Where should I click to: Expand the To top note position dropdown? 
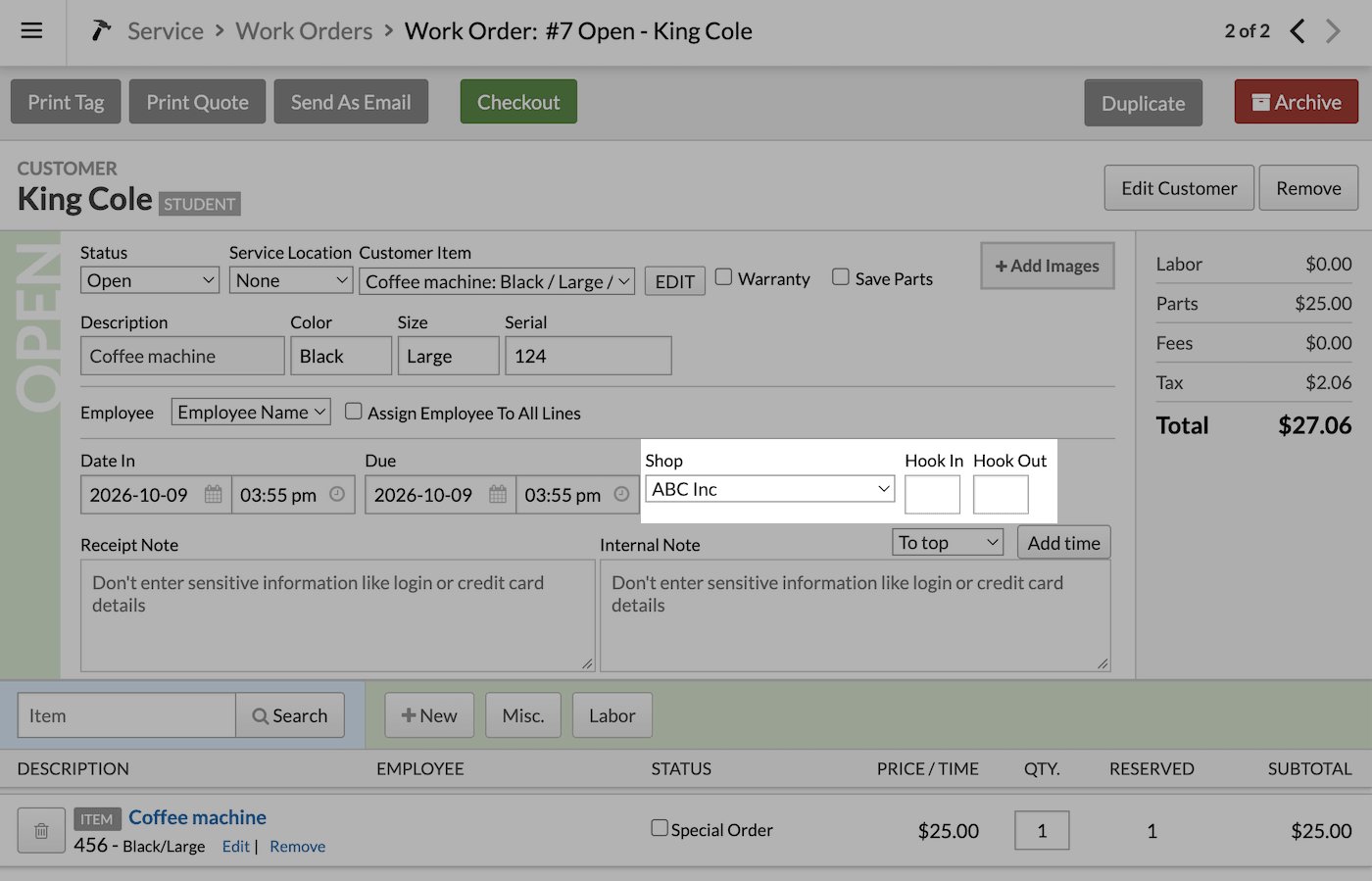948,542
